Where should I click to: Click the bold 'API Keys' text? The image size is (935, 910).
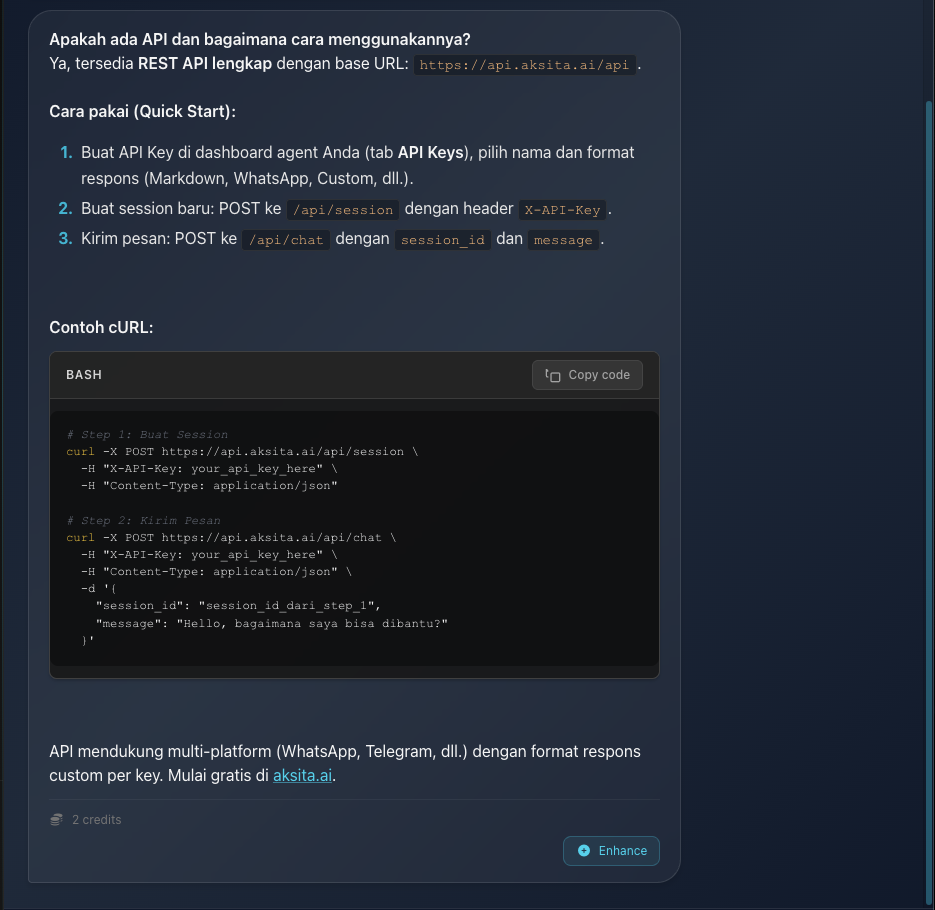tap(430, 153)
